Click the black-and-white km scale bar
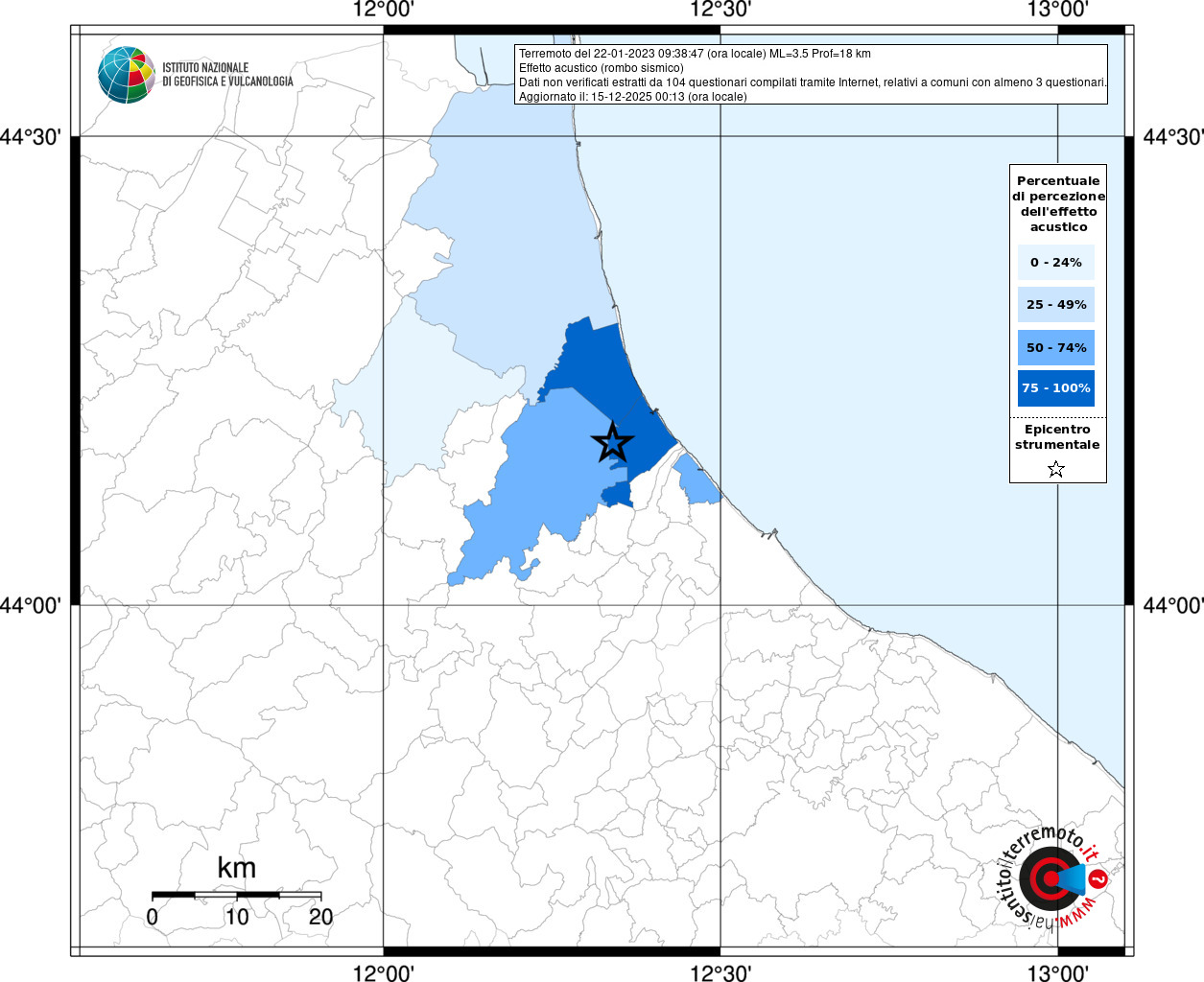 pyautogui.click(x=237, y=895)
